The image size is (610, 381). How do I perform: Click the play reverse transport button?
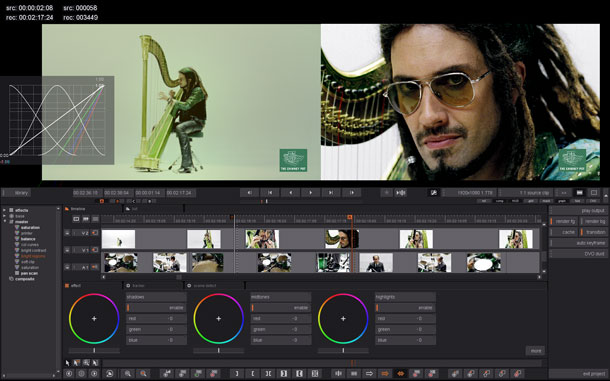tap(290, 193)
